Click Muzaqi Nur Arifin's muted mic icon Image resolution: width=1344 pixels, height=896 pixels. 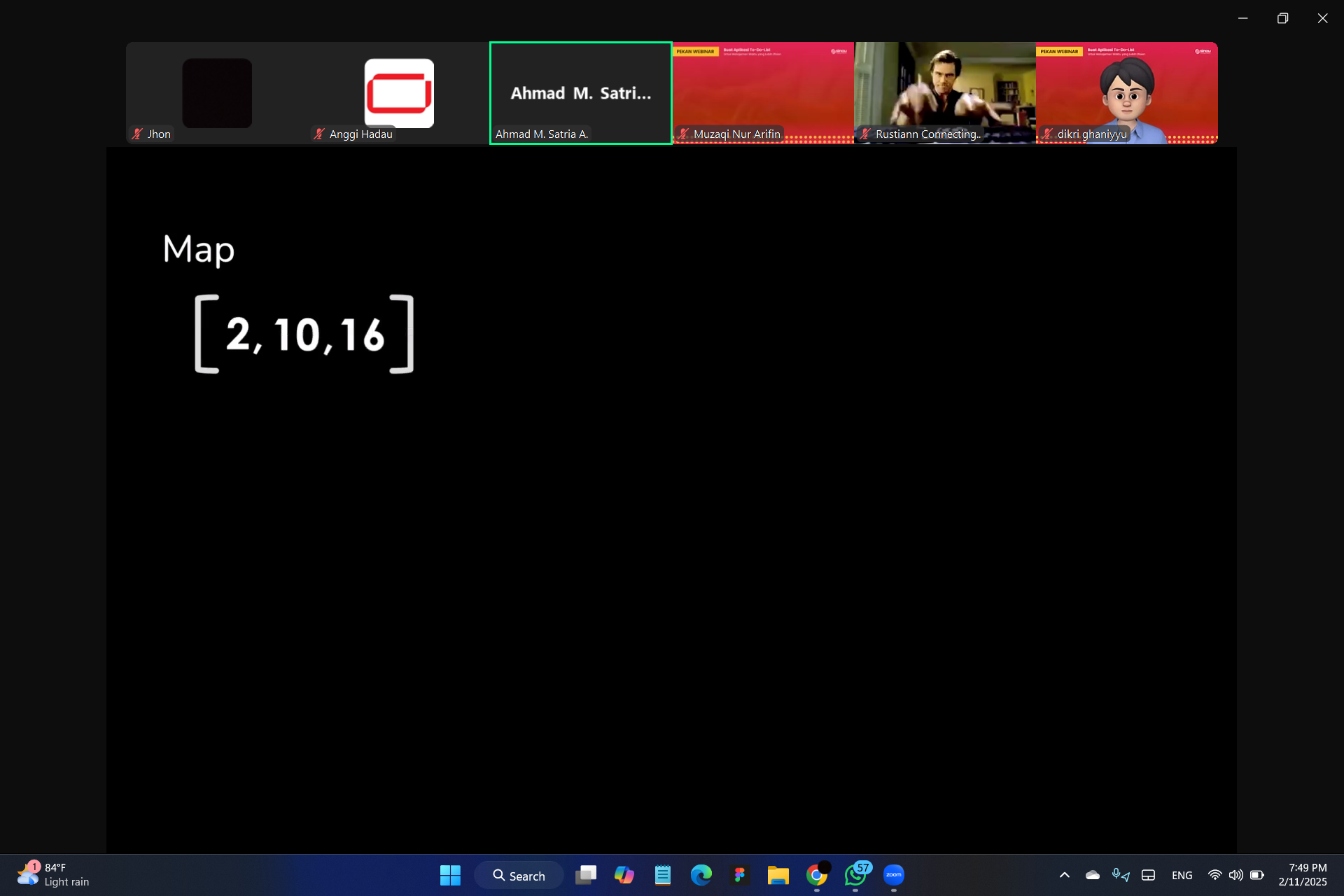tap(683, 134)
